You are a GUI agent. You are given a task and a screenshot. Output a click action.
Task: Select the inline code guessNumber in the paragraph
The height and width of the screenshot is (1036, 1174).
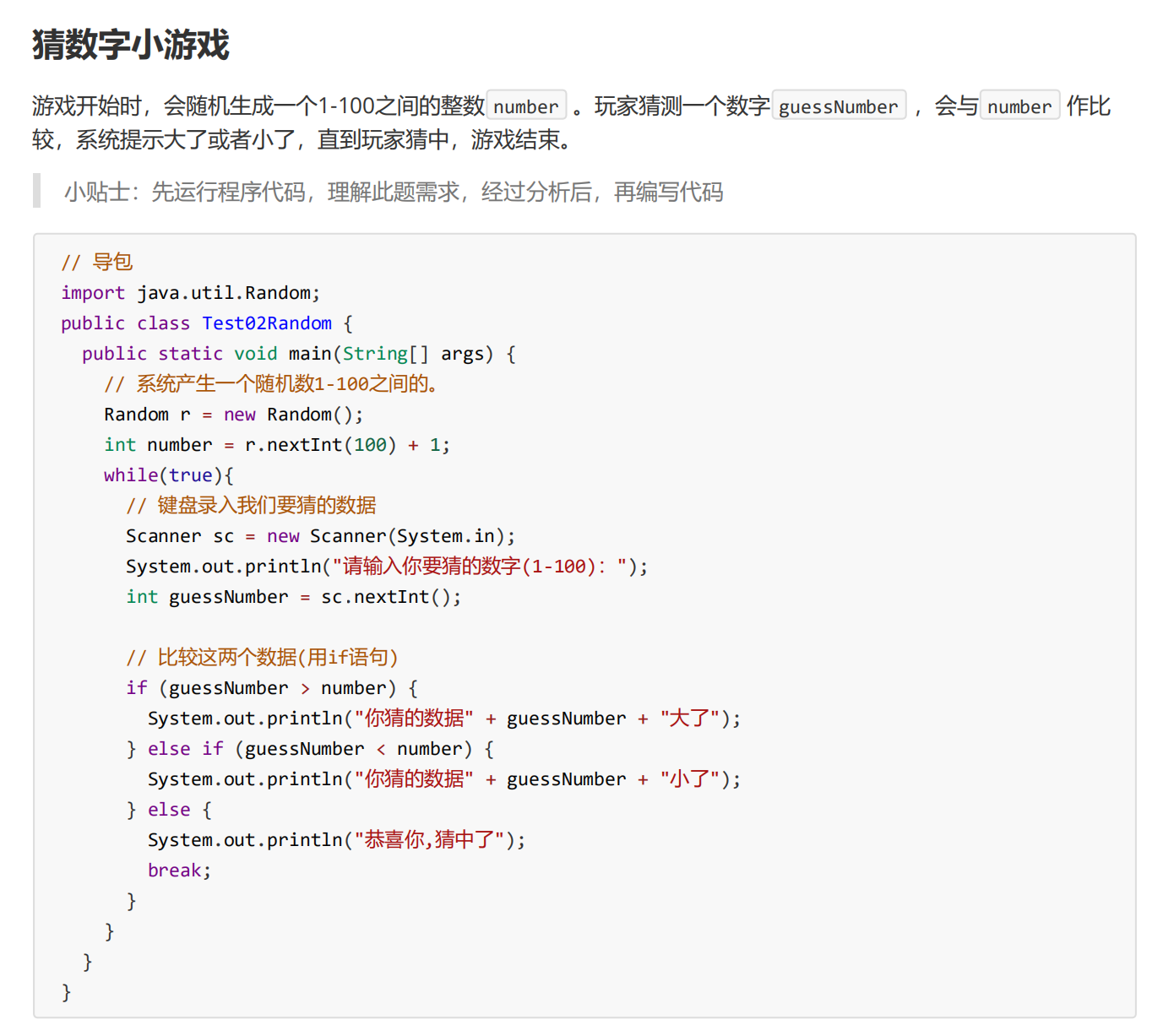[x=839, y=106]
